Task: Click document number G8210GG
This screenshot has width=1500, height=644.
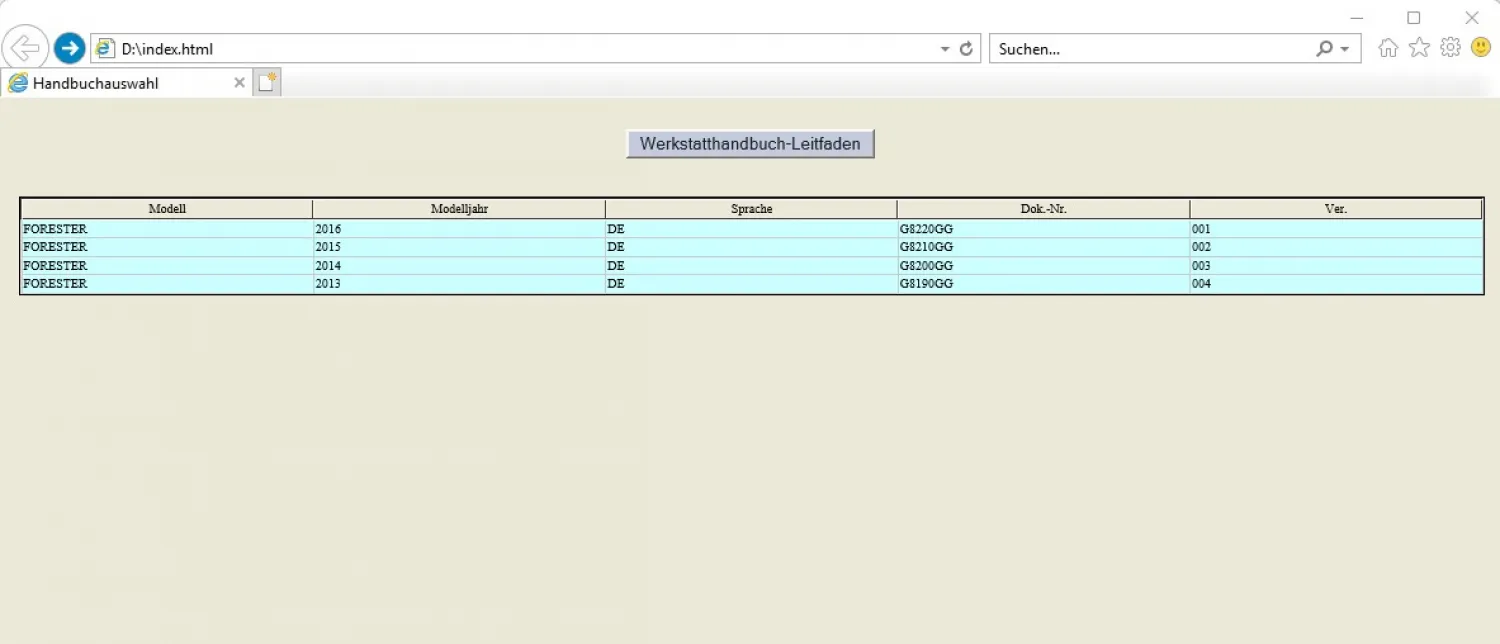Action: pyautogui.click(x=926, y=247)
